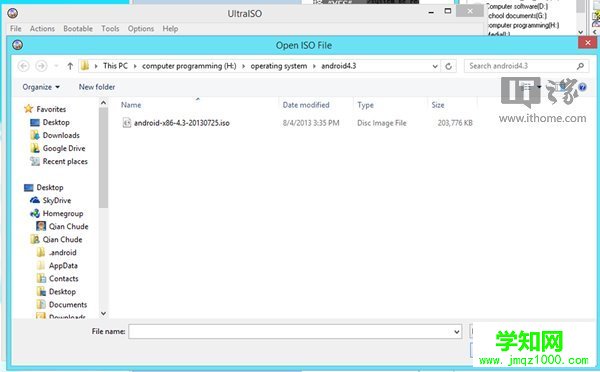Open the Contacts folder

click(x=64, y=279)
